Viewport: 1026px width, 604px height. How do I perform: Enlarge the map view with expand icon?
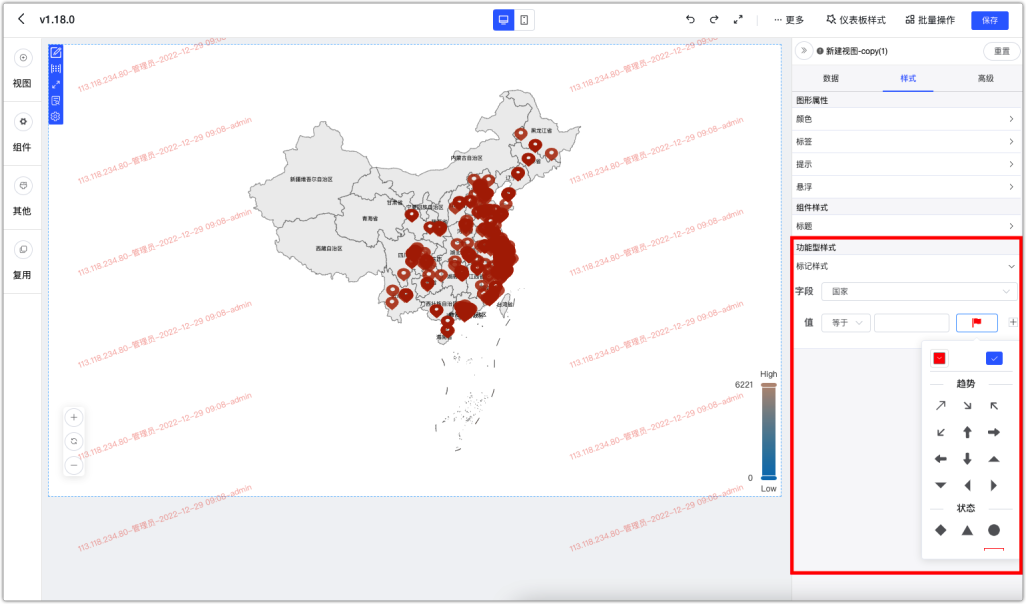(56, 84)
